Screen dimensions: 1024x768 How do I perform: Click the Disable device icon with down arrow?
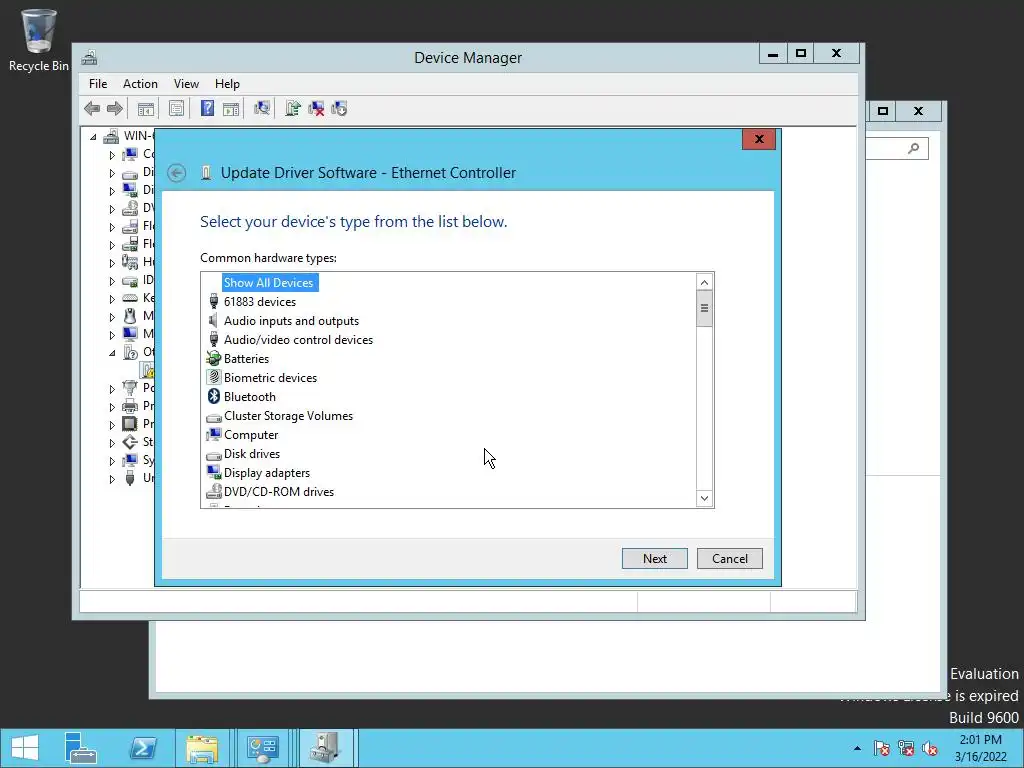(339, 108)
